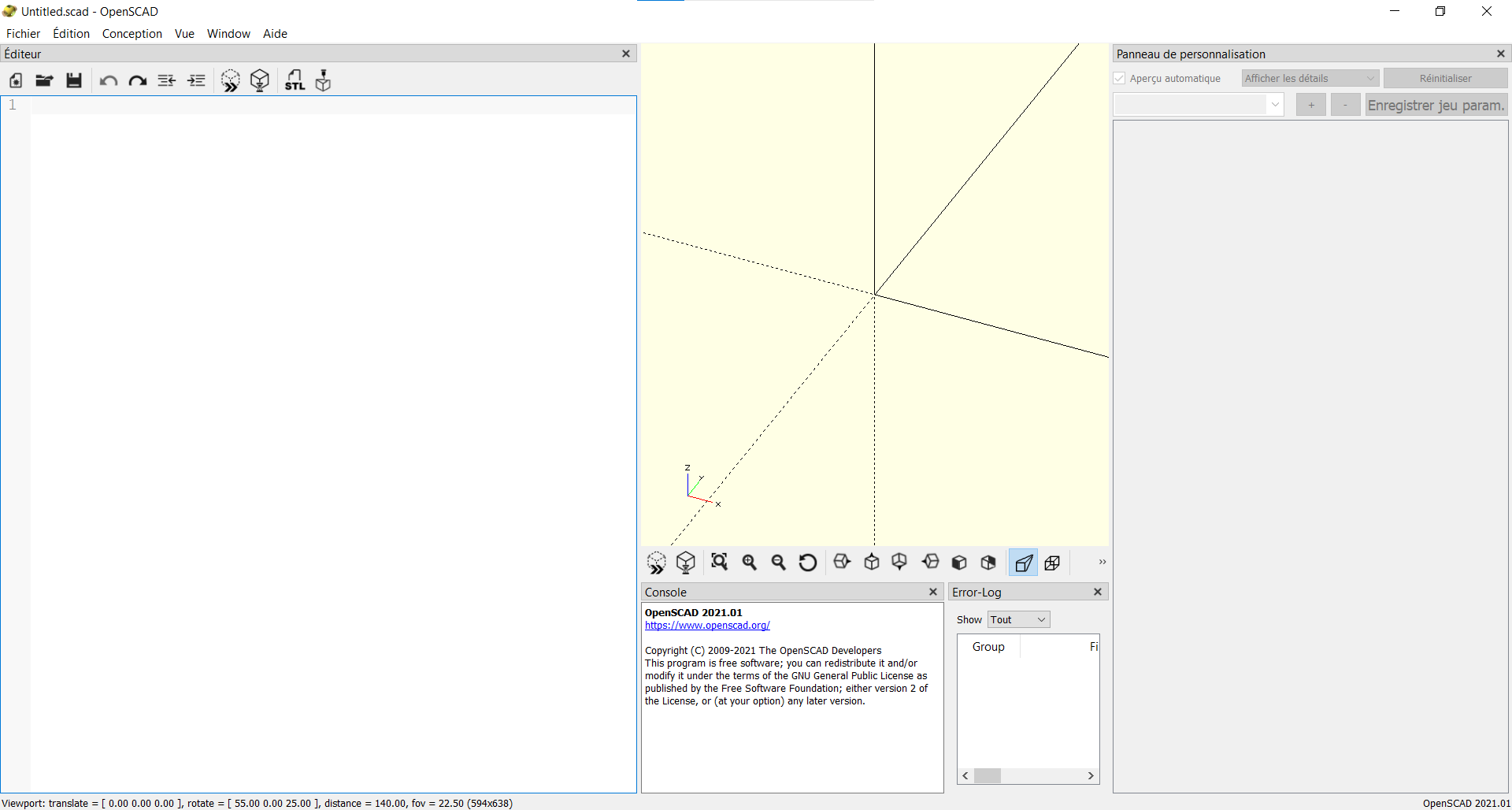Click line 1 in the code editor
Viewport: 1512px width, 810px height.
pyautogui.click(x=333, y=105)
